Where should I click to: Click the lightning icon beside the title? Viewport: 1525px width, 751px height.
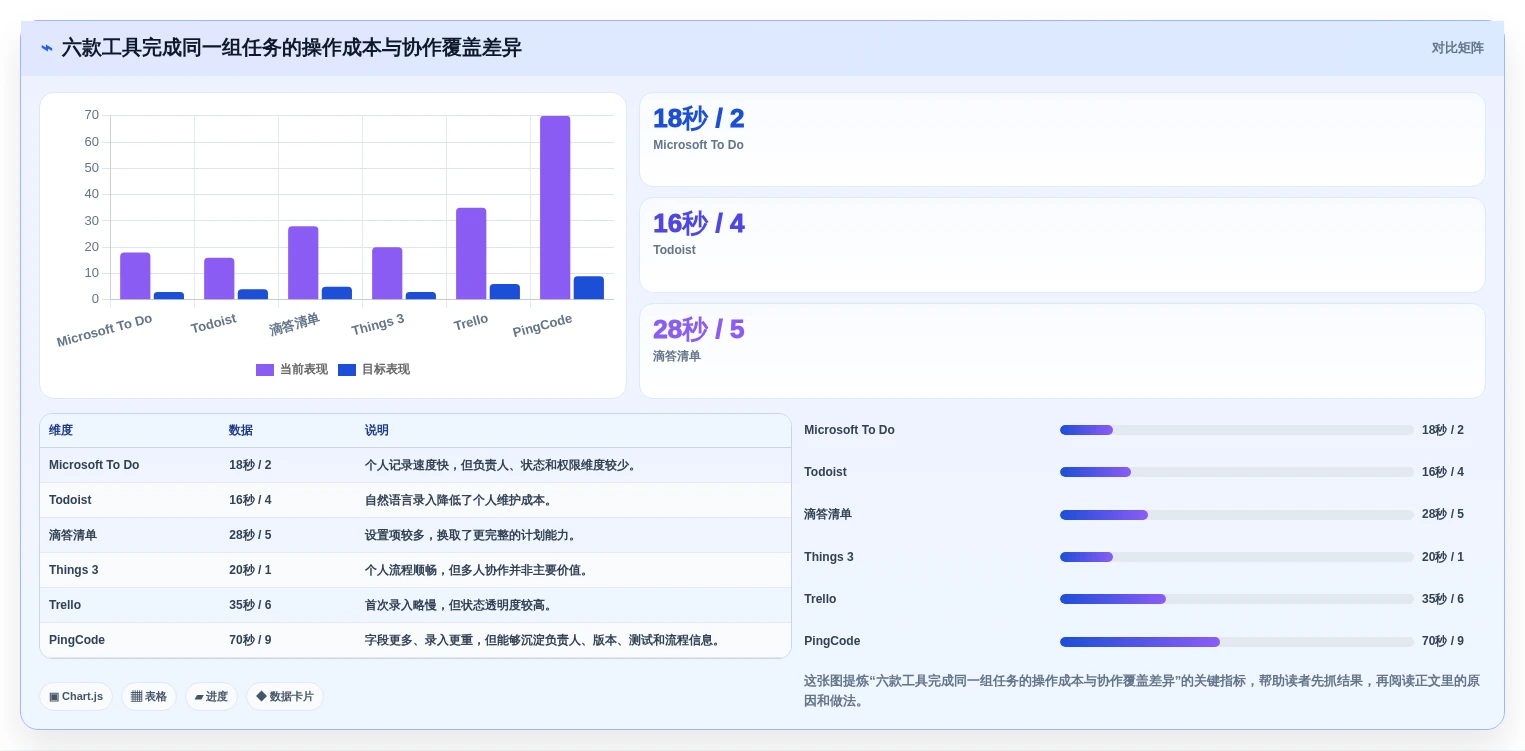[x=47, y=48]
